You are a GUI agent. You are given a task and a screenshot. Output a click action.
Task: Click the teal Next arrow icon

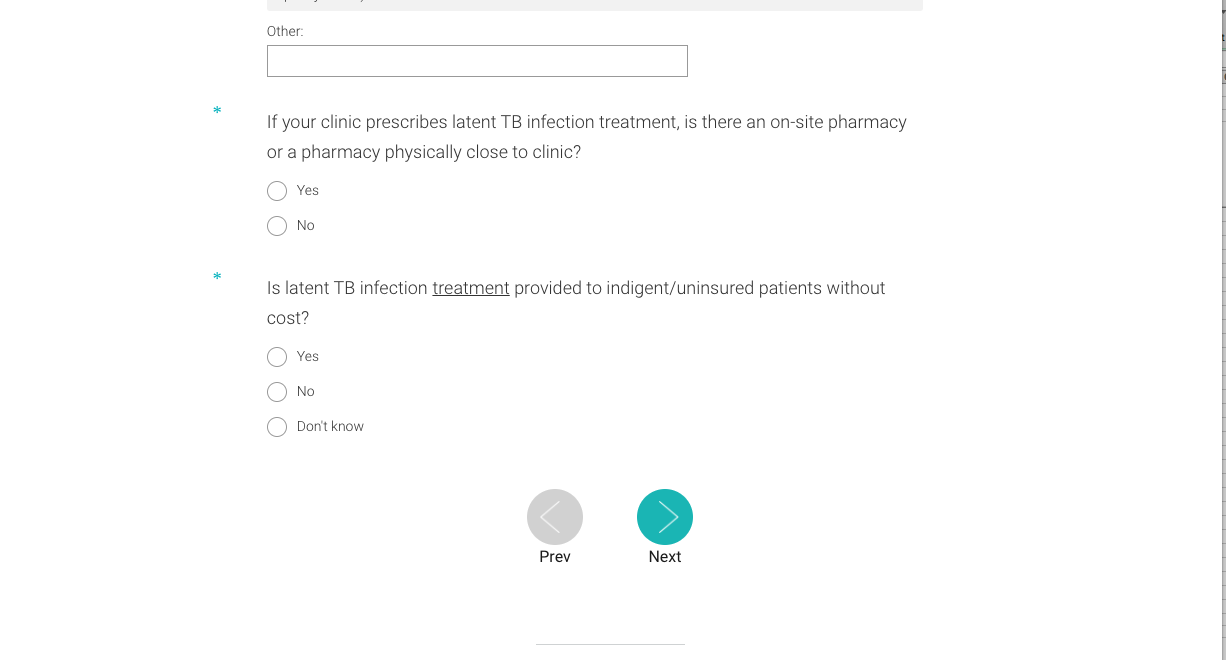tap(665, 517)
